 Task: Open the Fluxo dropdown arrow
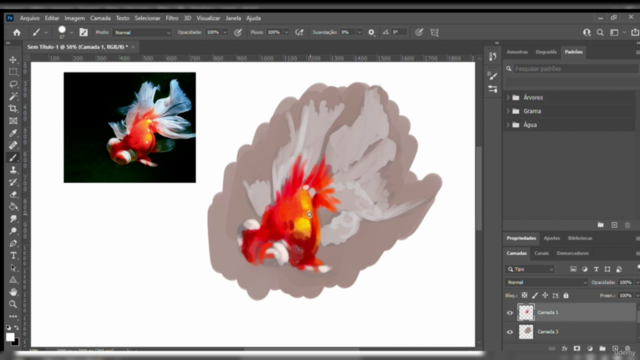[x=286, y=32]
